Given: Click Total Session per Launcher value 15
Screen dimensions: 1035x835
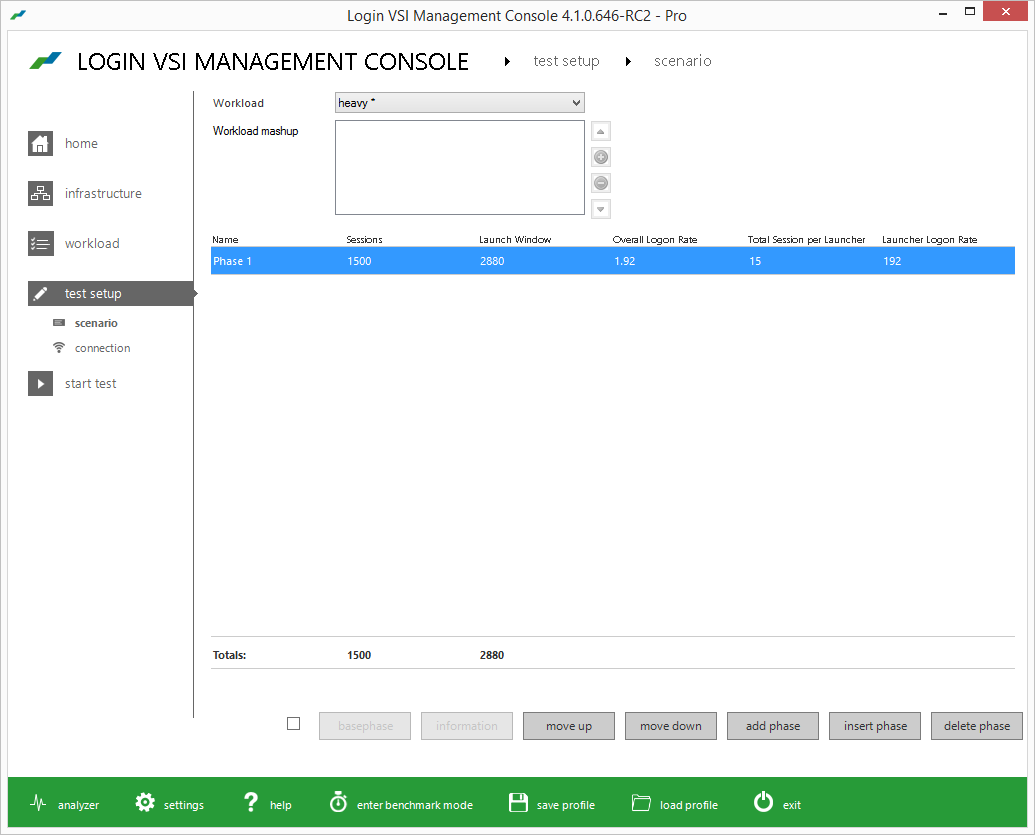Looking at the screenshot, I should tap(755, 261).
